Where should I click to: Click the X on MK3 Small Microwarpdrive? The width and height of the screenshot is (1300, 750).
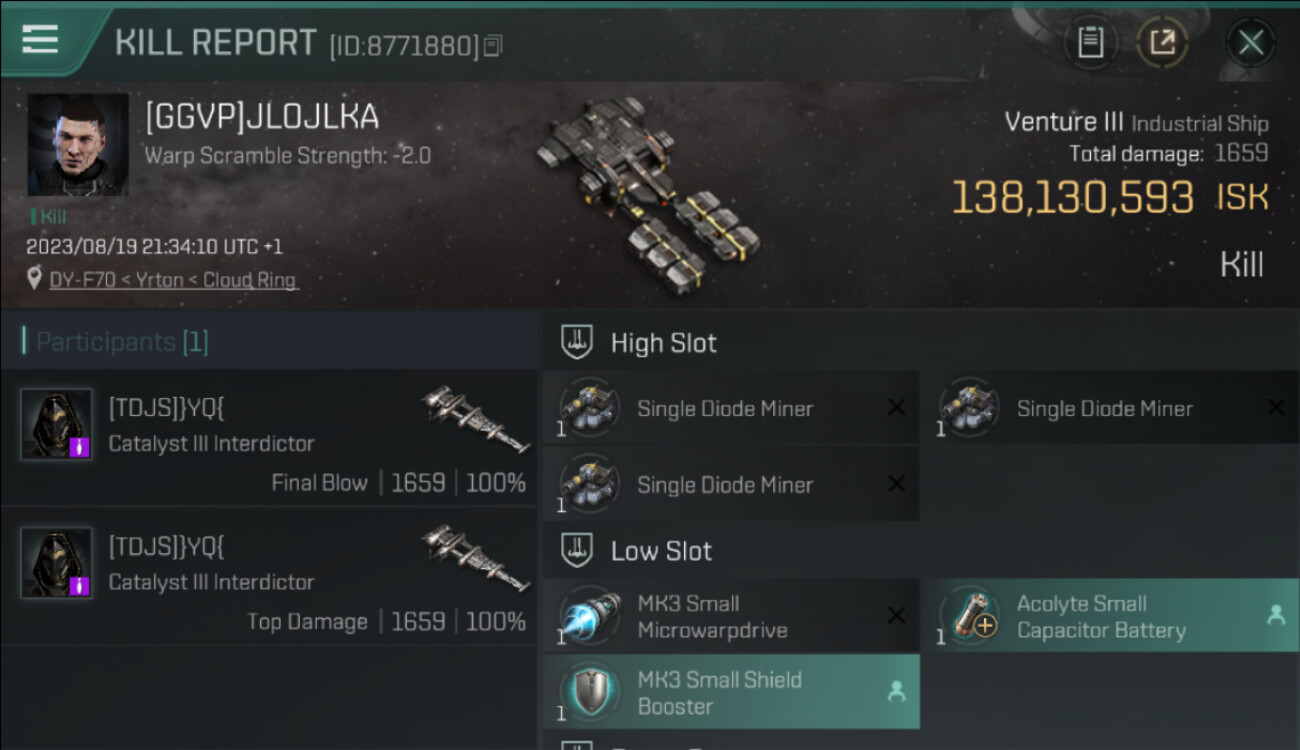coord(896,616)
